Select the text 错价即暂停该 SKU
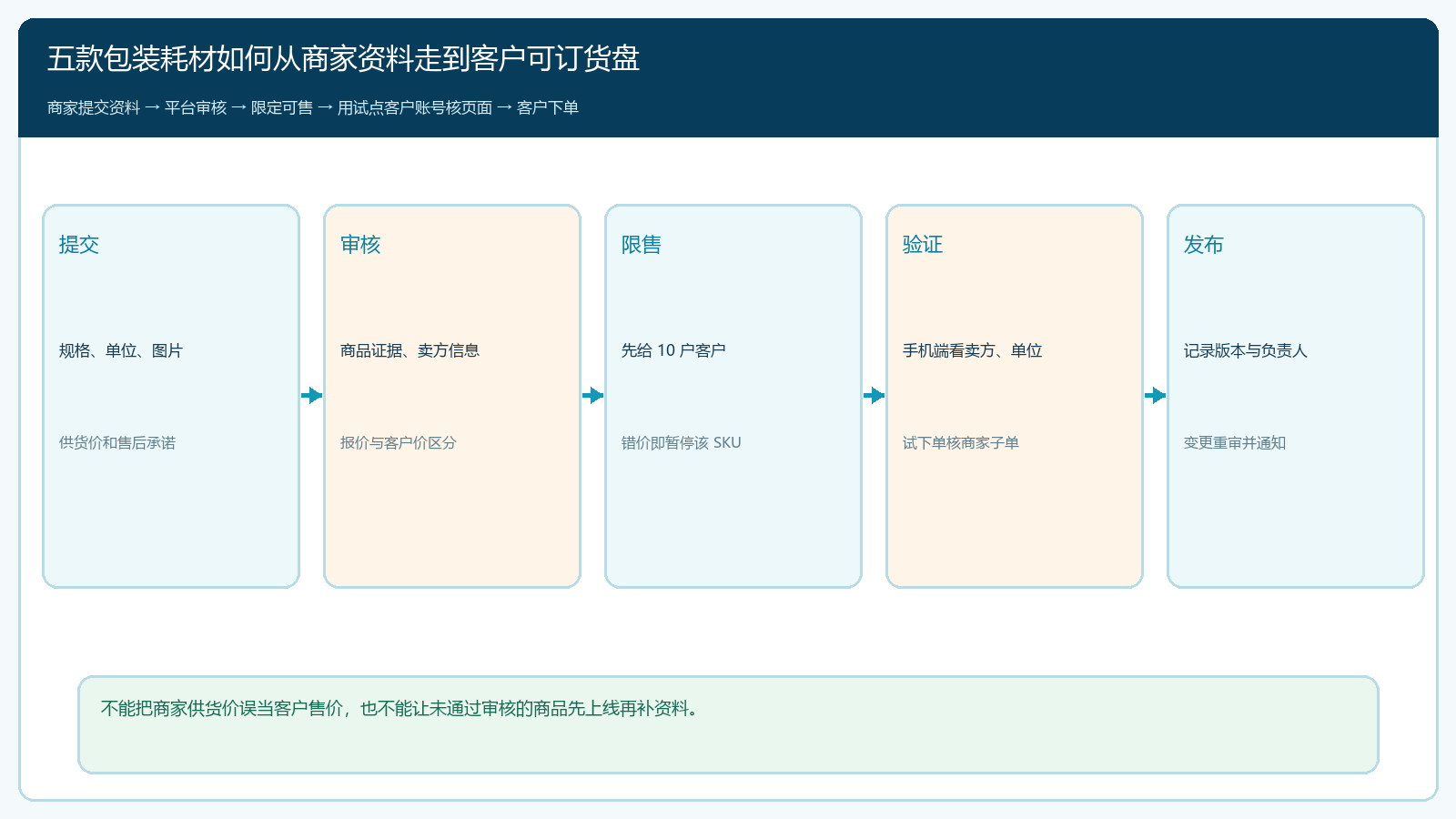The width and height of the screenshot is (1456, 819). (682, 443)
